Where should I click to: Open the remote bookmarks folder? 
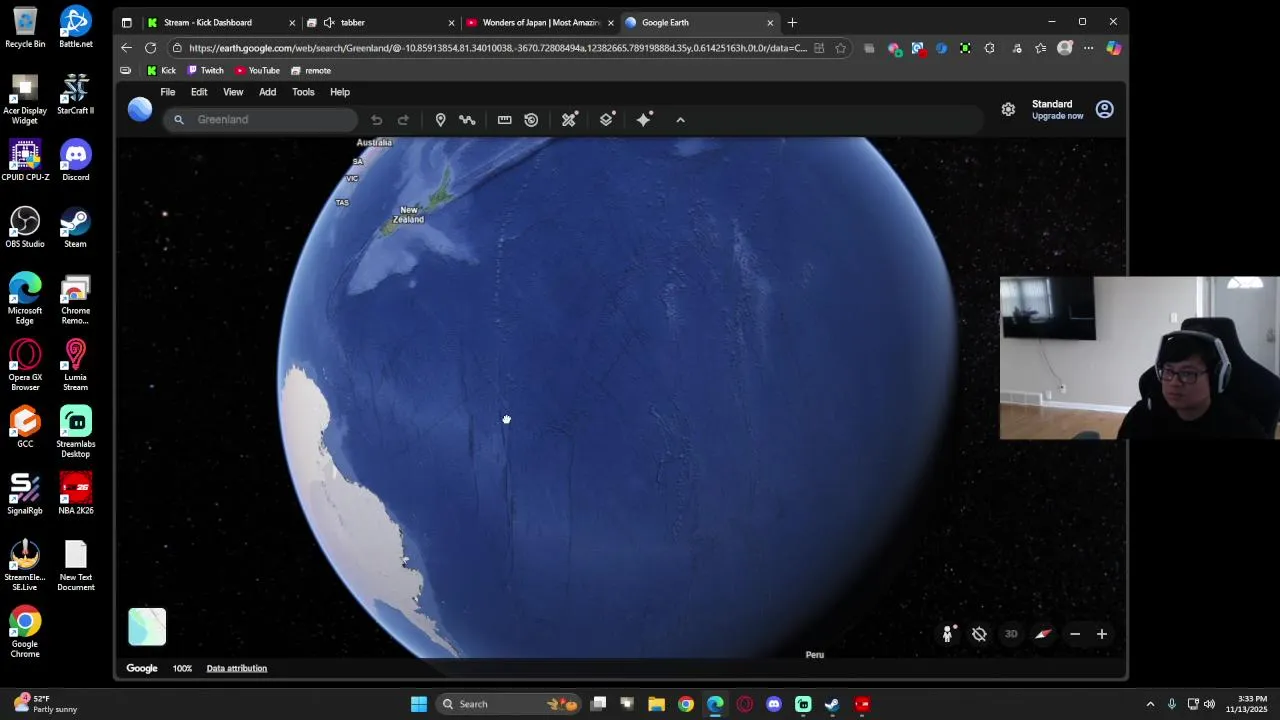point(311,71)
